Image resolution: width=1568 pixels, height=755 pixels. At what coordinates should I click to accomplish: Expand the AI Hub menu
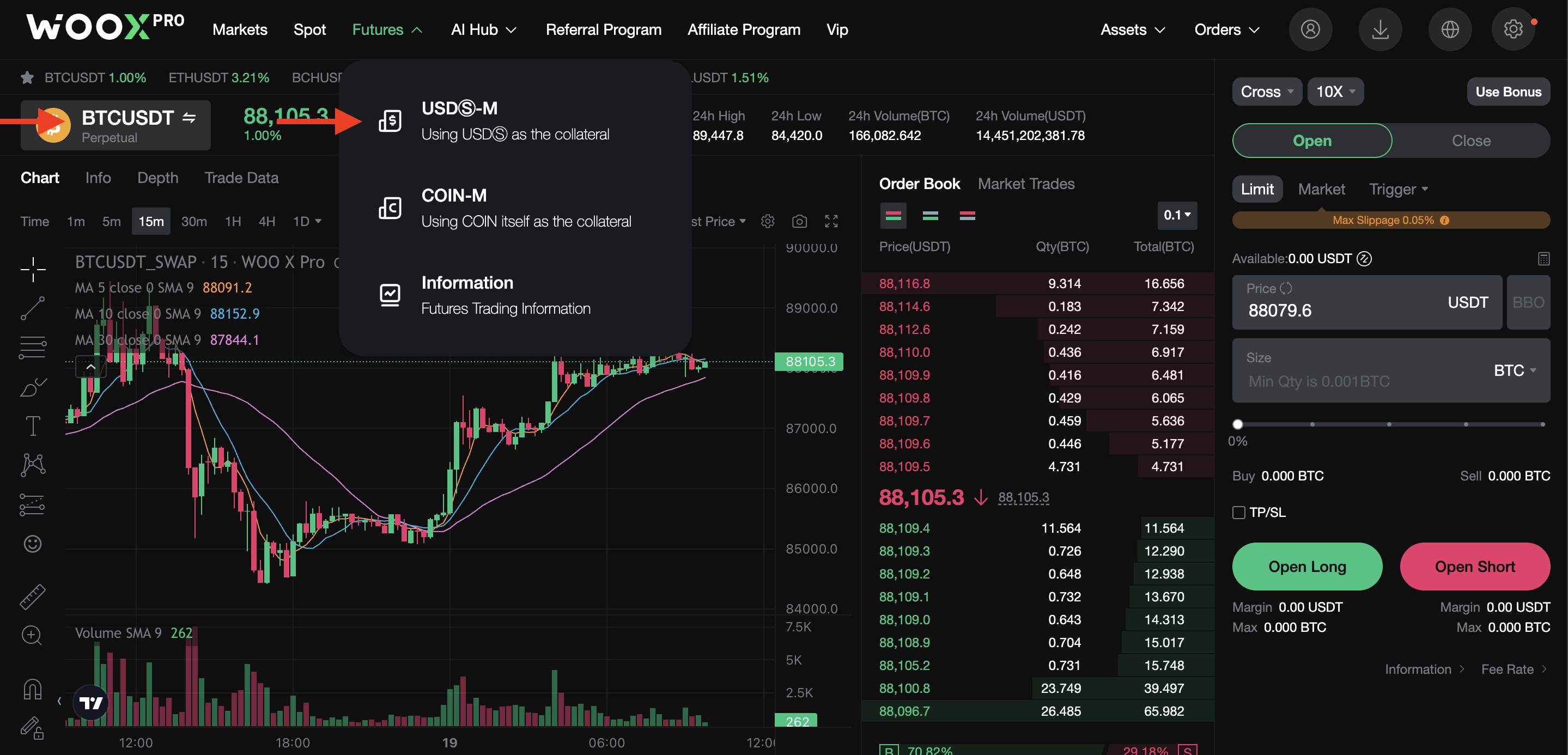coord(484,29)
